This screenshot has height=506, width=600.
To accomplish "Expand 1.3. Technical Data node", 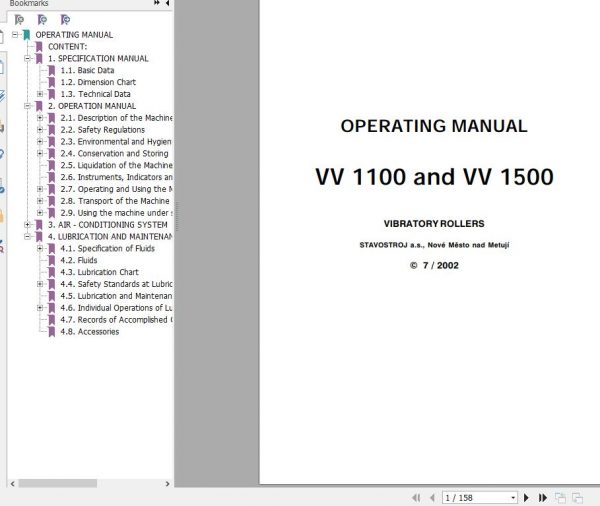I will coord(40,94).
